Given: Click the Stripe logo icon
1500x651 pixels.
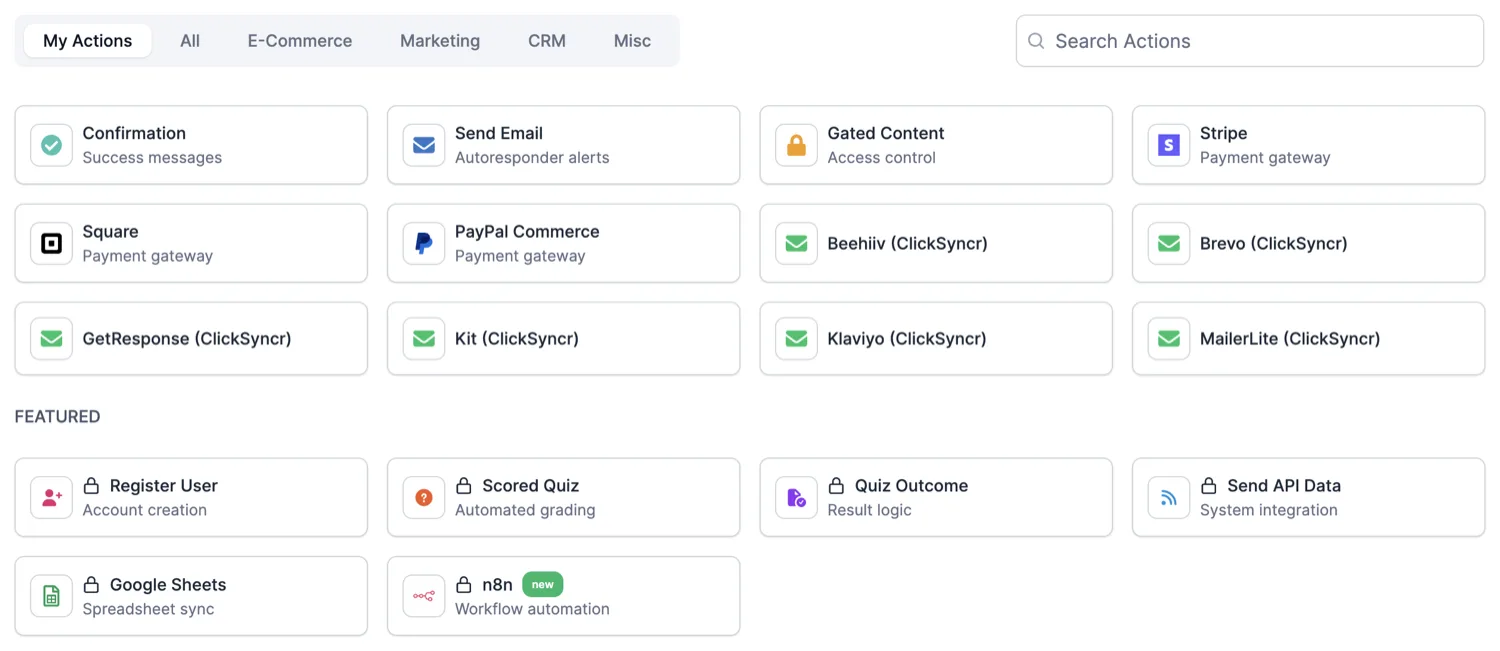Looking at the screenshot, I should 1169,145.
